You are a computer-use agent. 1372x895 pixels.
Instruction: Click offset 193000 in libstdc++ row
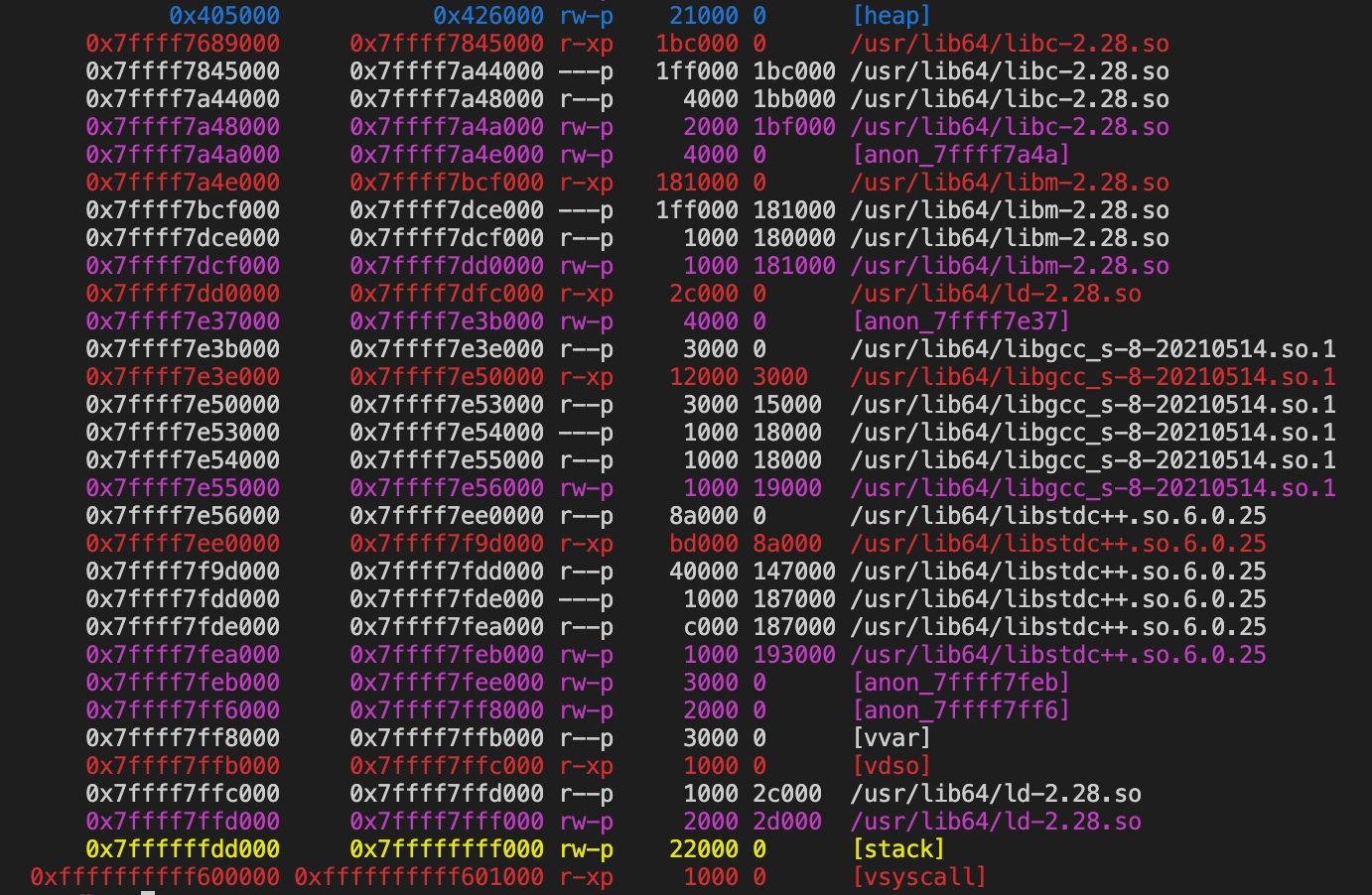click(794, 655)
